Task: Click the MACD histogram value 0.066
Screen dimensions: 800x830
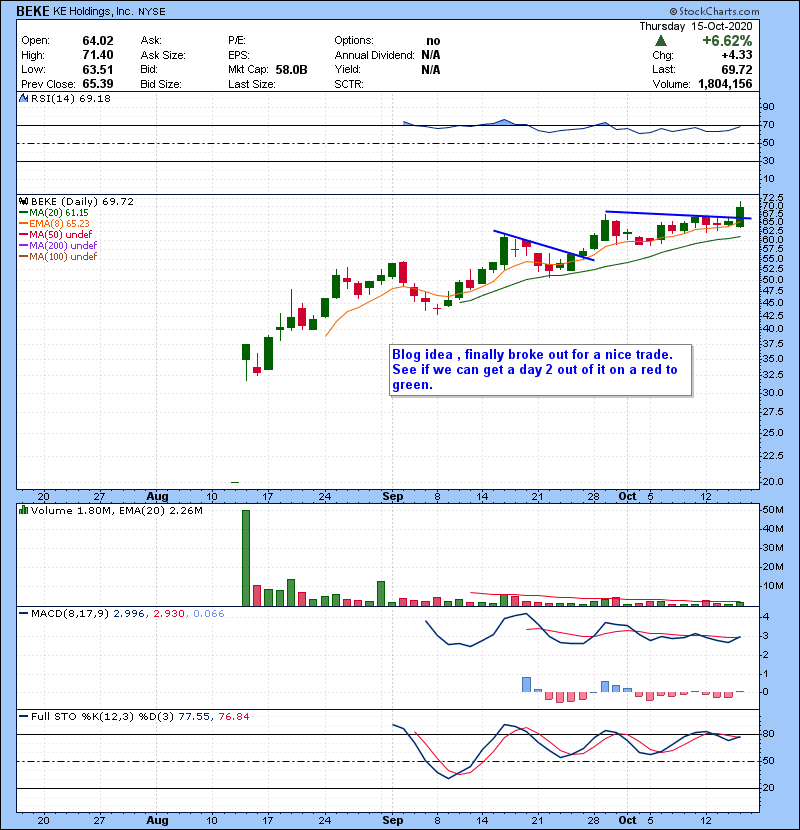Action: coord(209,614)
